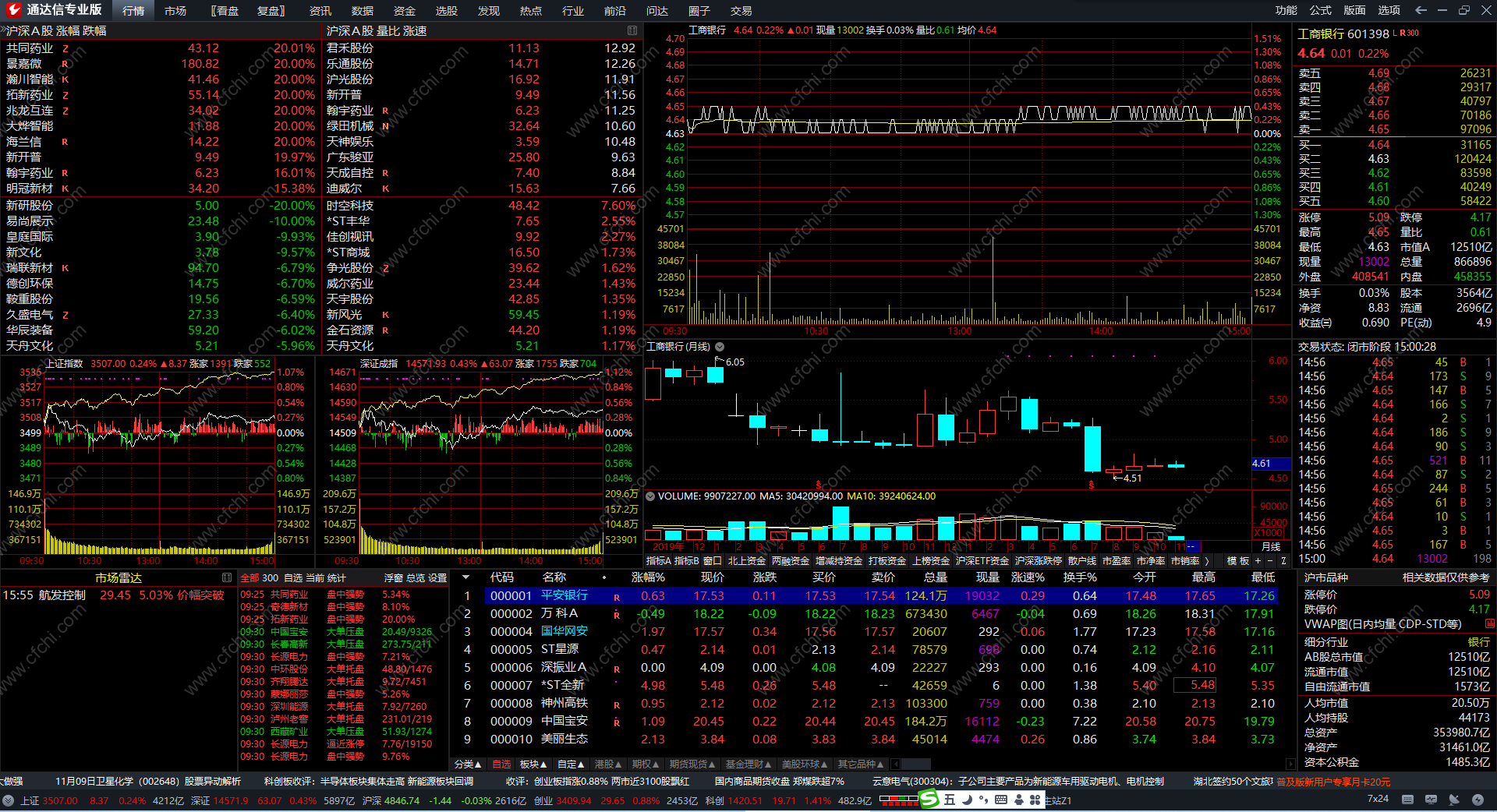Expand the 港股 menu tab
This screenshot has height=812, width=1497.
608,764
